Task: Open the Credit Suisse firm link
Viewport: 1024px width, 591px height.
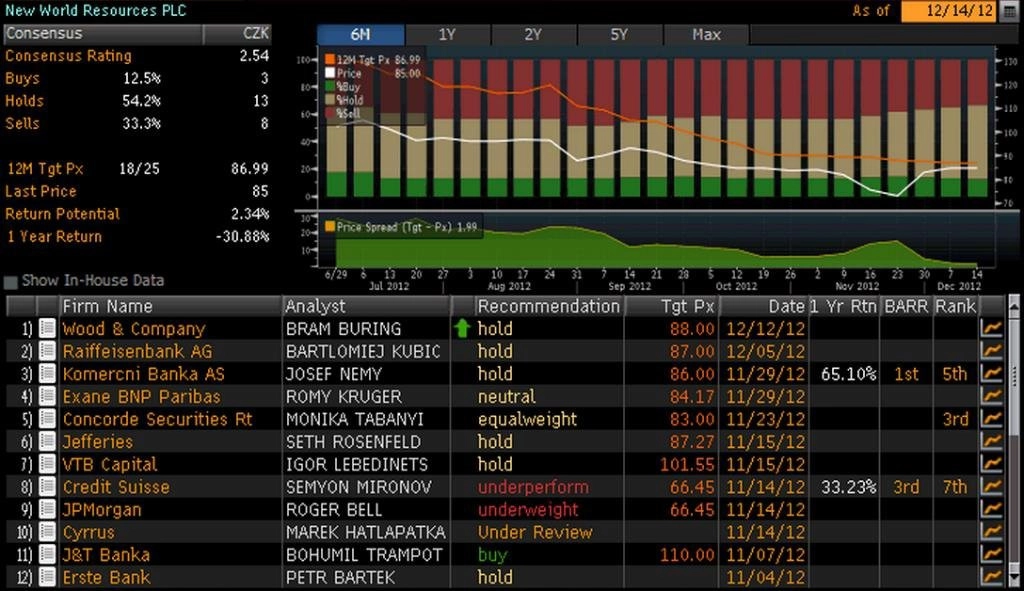Action: click(116, 487)
